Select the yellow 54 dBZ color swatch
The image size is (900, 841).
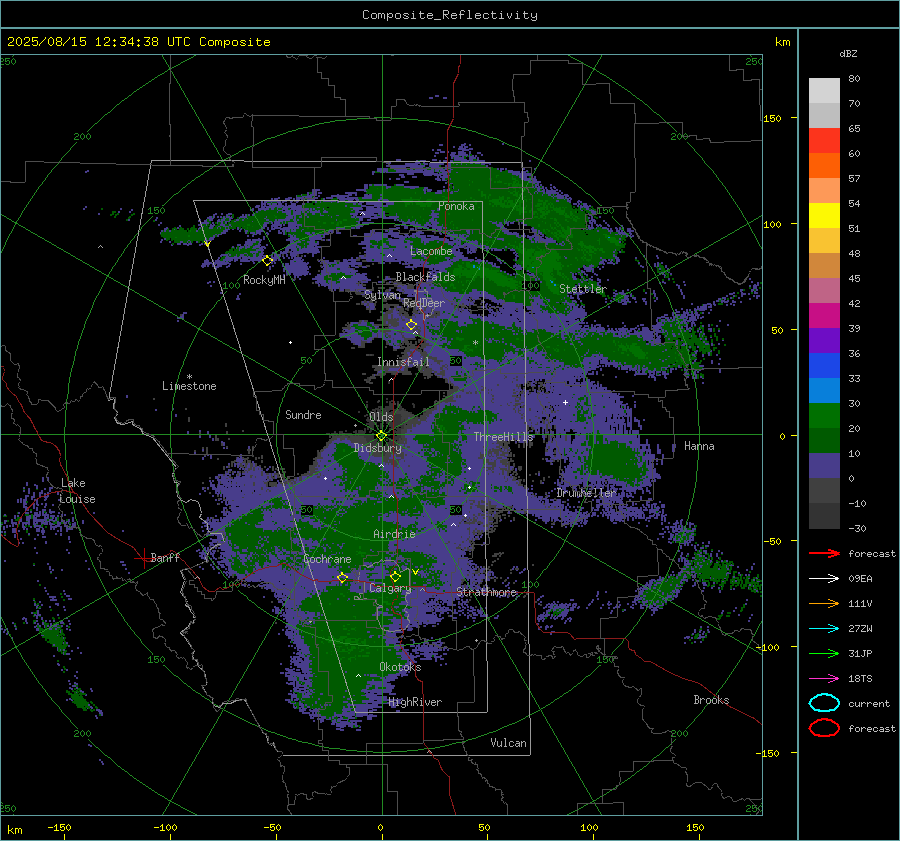(x=824, y=216)
